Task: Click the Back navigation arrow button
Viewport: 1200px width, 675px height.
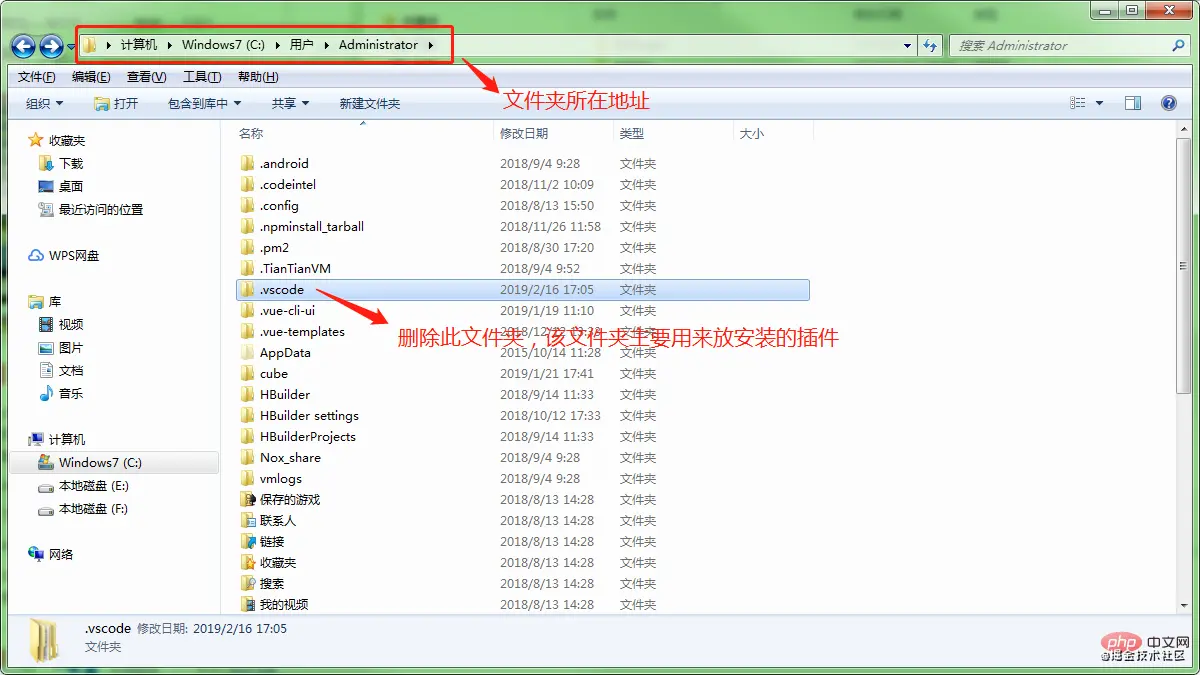Action: click(x=24, y=46)
